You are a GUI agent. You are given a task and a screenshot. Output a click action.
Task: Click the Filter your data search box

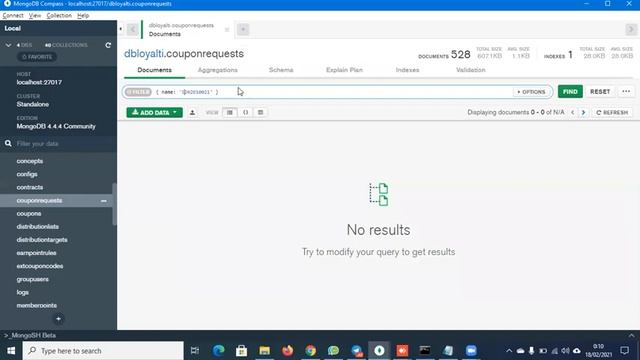click(58, 144)
